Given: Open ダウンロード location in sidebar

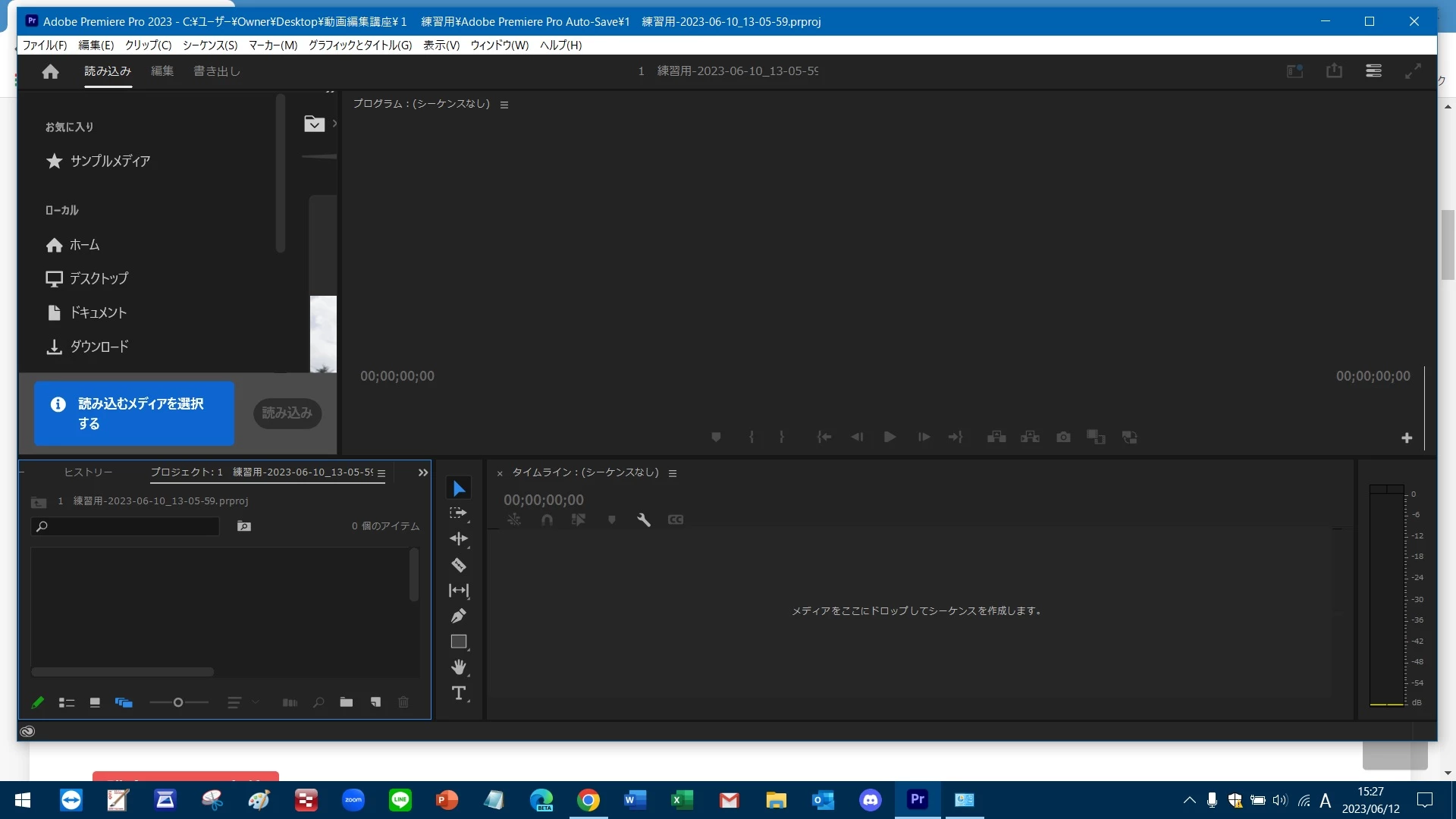Looking at the screenshot, I should 87,347.
